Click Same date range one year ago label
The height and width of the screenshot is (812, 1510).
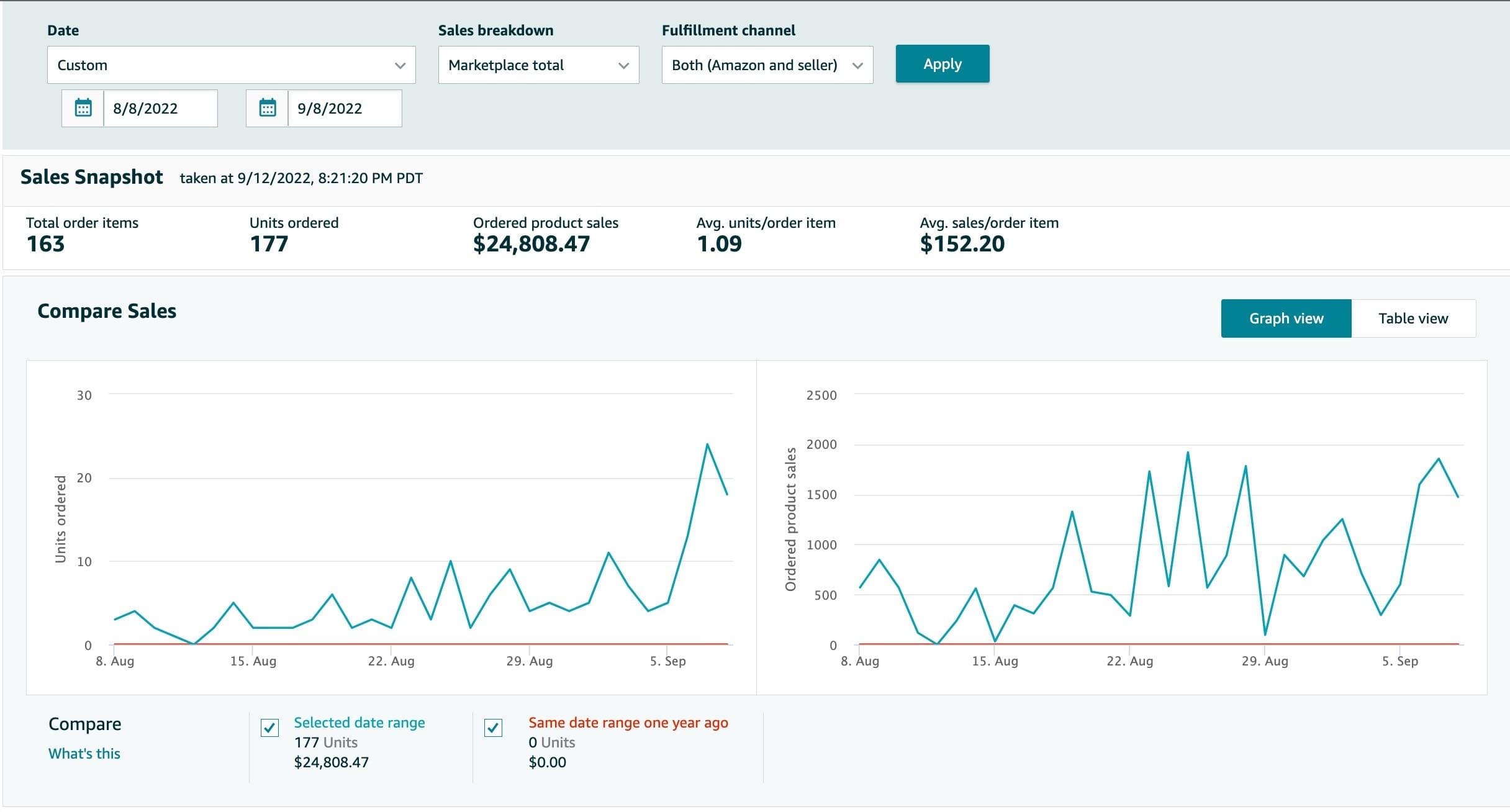pyautogui.click(x=628, y=723)
